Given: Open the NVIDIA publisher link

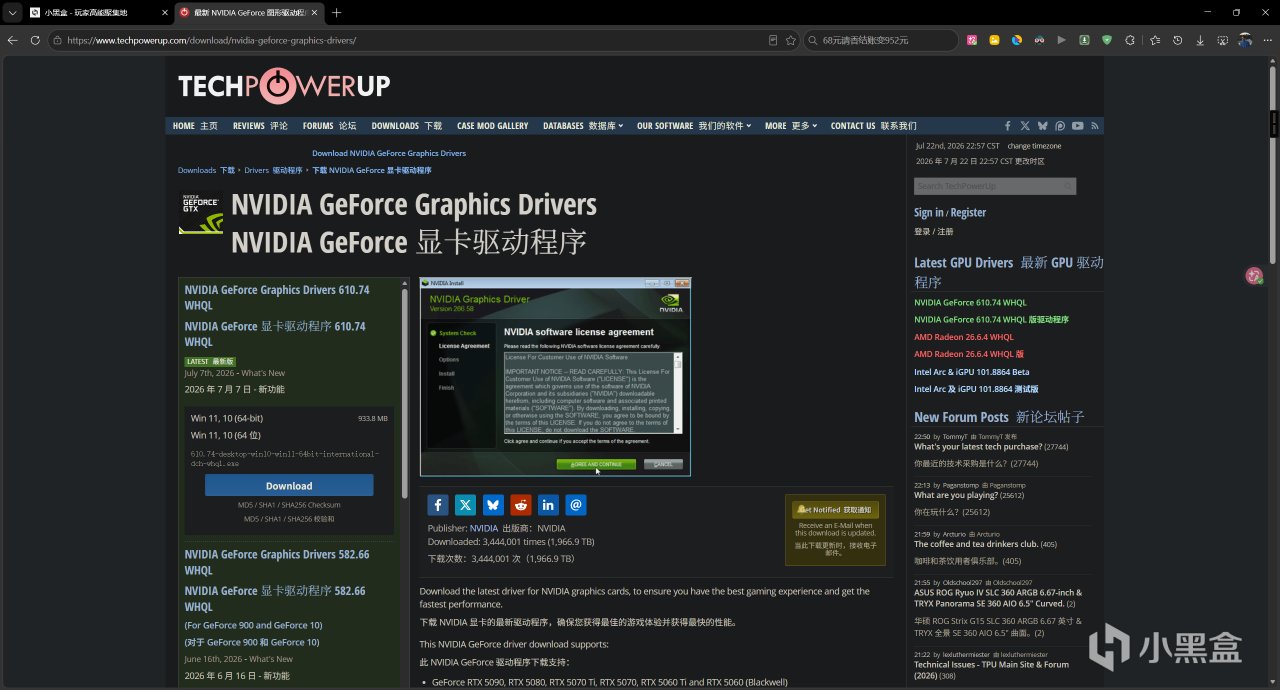Looking at the screenshot, I should [x=484, y=528].
